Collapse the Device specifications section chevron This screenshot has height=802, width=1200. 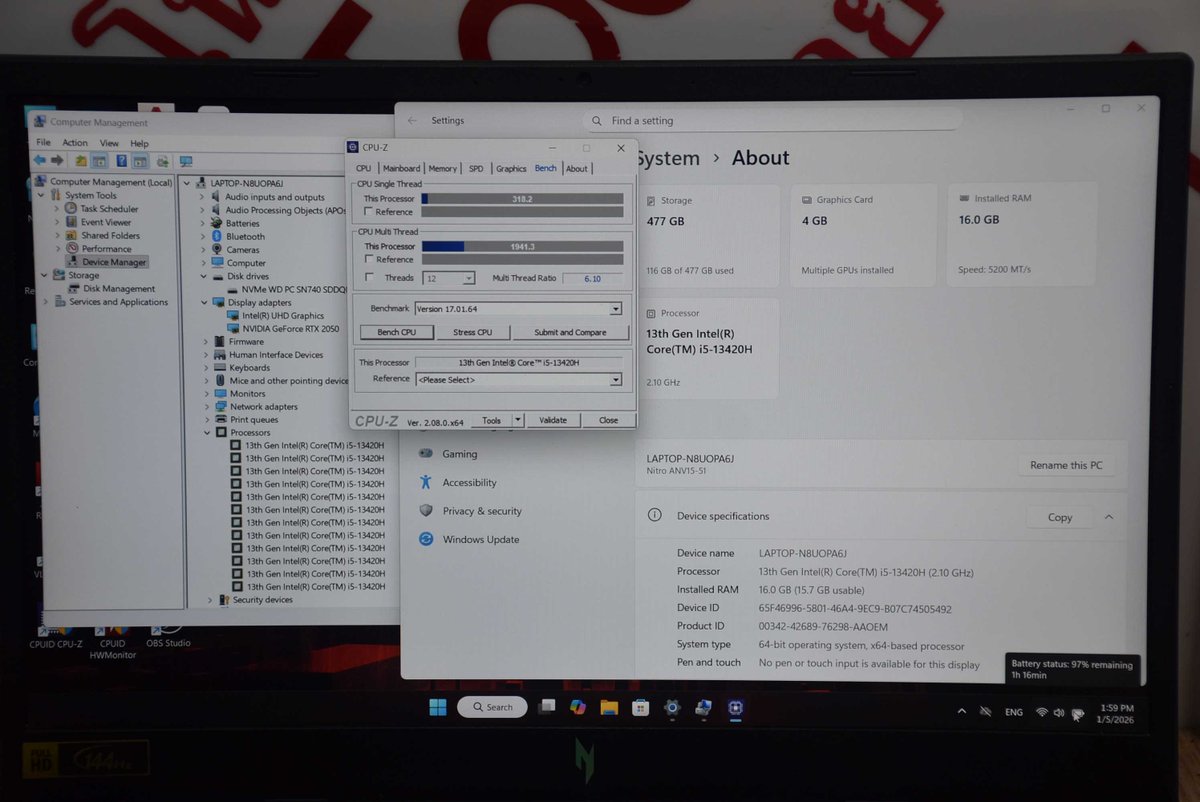(1108, 517)
